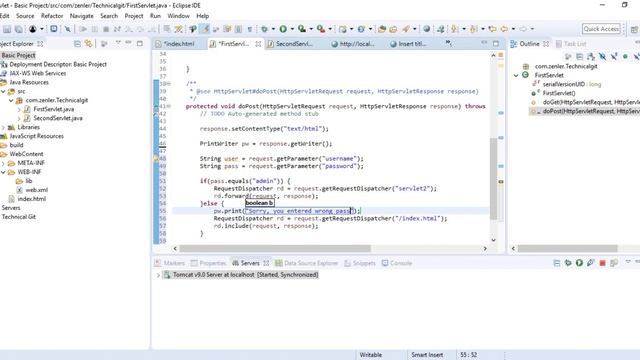This screenshot has width=640, height=360.
Task: Switch to the Console tab
Action: click(396, 263)
